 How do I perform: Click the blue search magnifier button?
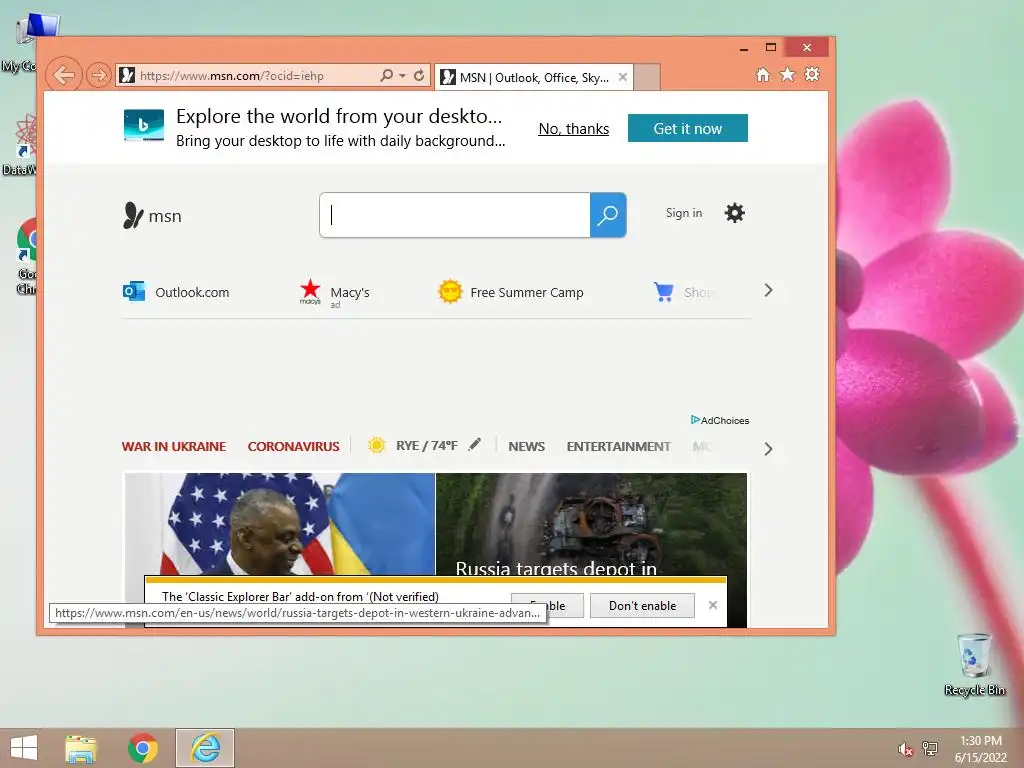tap(608, 215)
